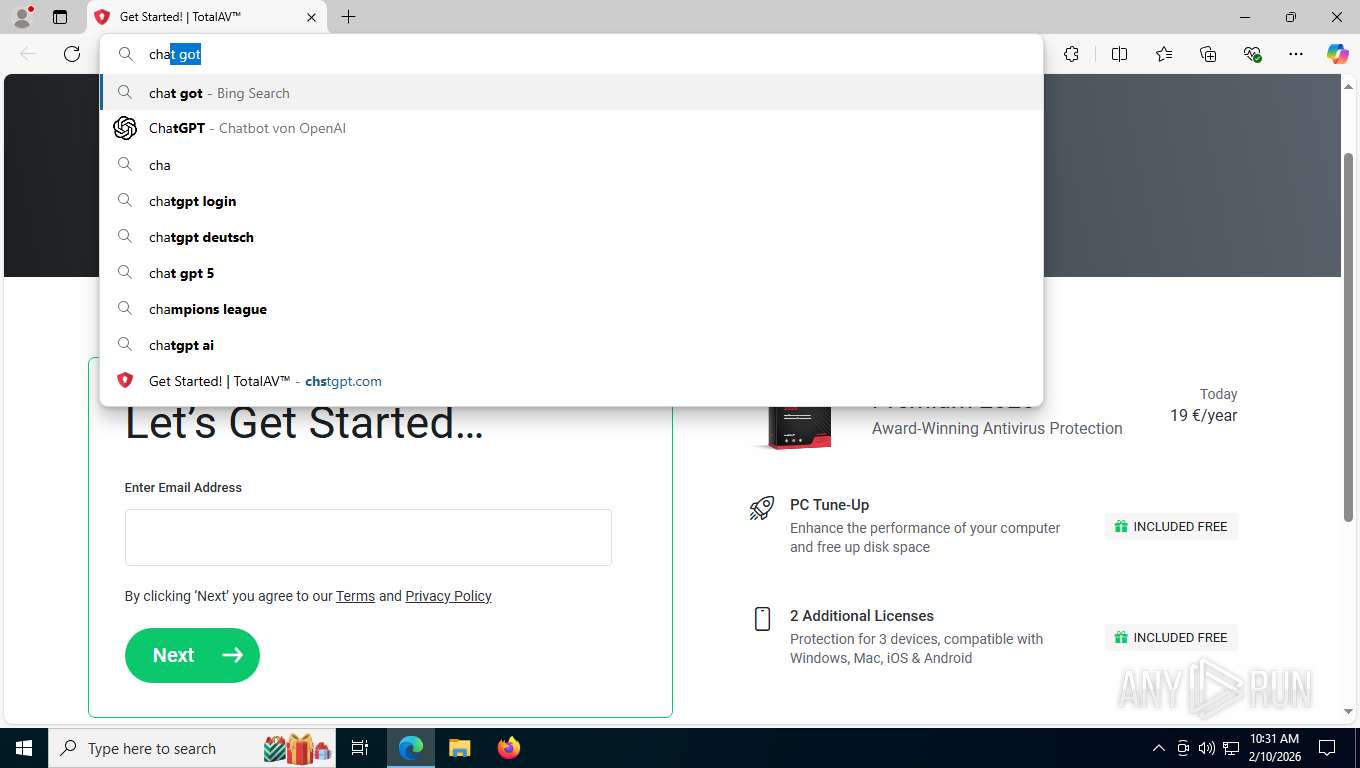
Task: Click the antivirus product box image
Action: coord(798,427)
